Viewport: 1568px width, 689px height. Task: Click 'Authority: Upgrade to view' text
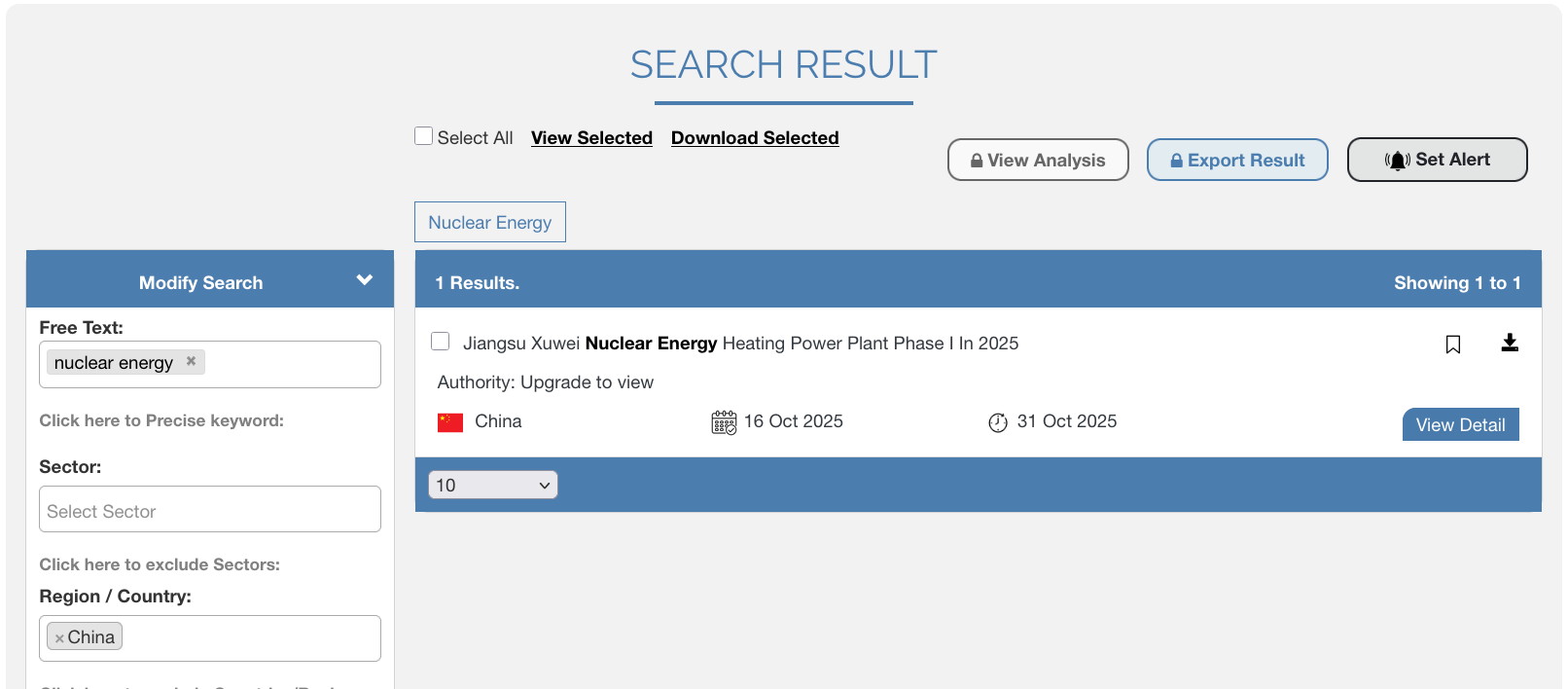click(x=546, y=382)
